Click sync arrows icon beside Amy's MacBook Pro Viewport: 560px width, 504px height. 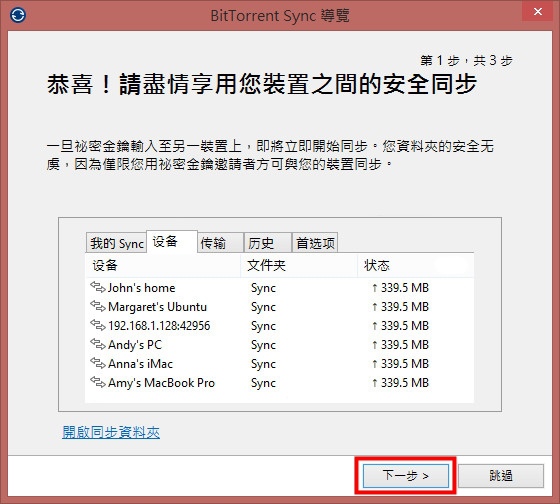tap(98, 382)
